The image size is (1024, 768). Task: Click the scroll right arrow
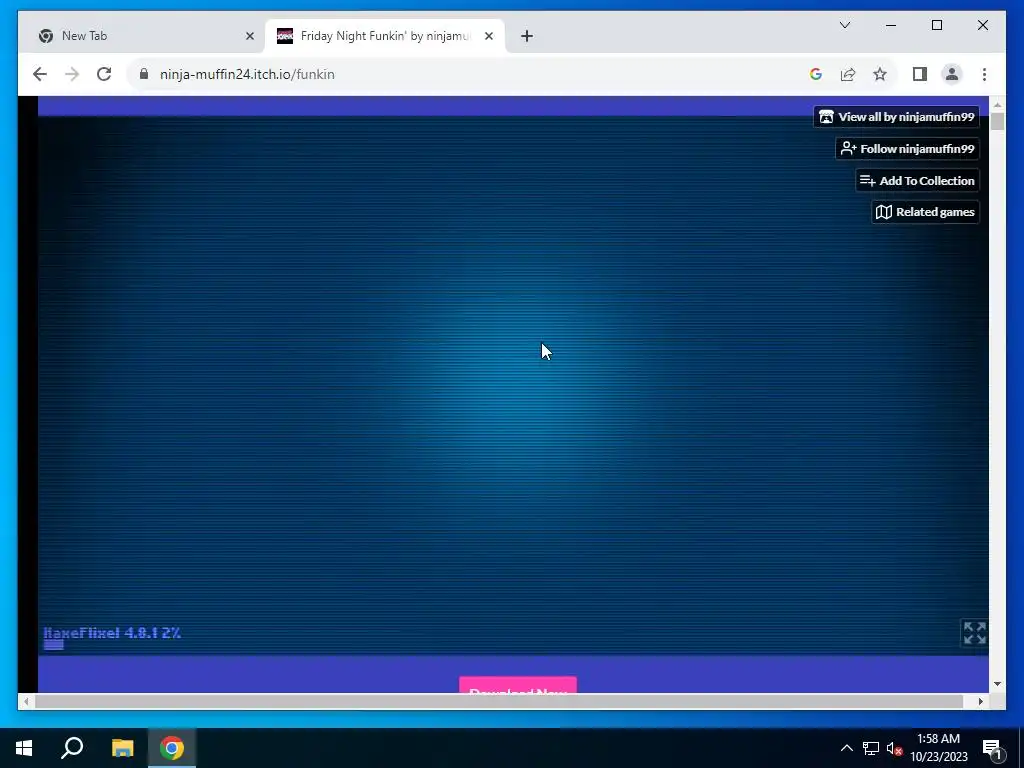(x=980, y=701)
